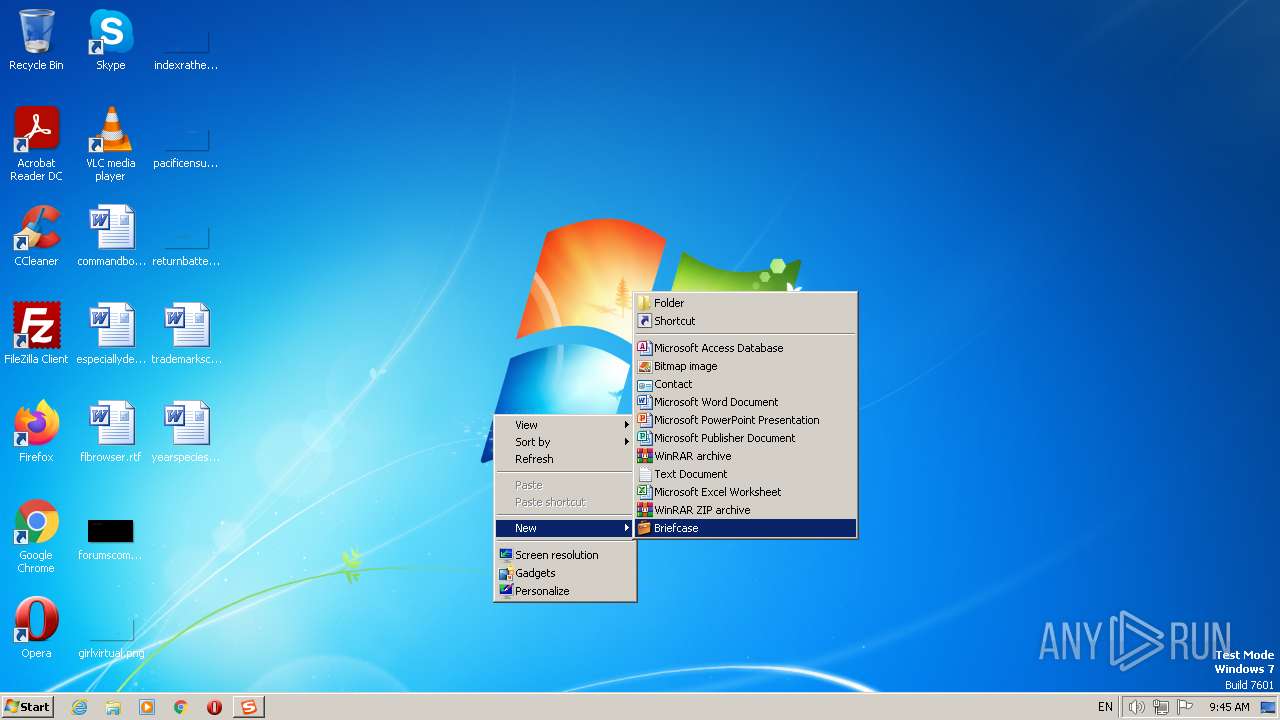Choose Refresh from the context menu
Image resolution: width=1280 pixels, height=720 pixels.
point(565,459)
